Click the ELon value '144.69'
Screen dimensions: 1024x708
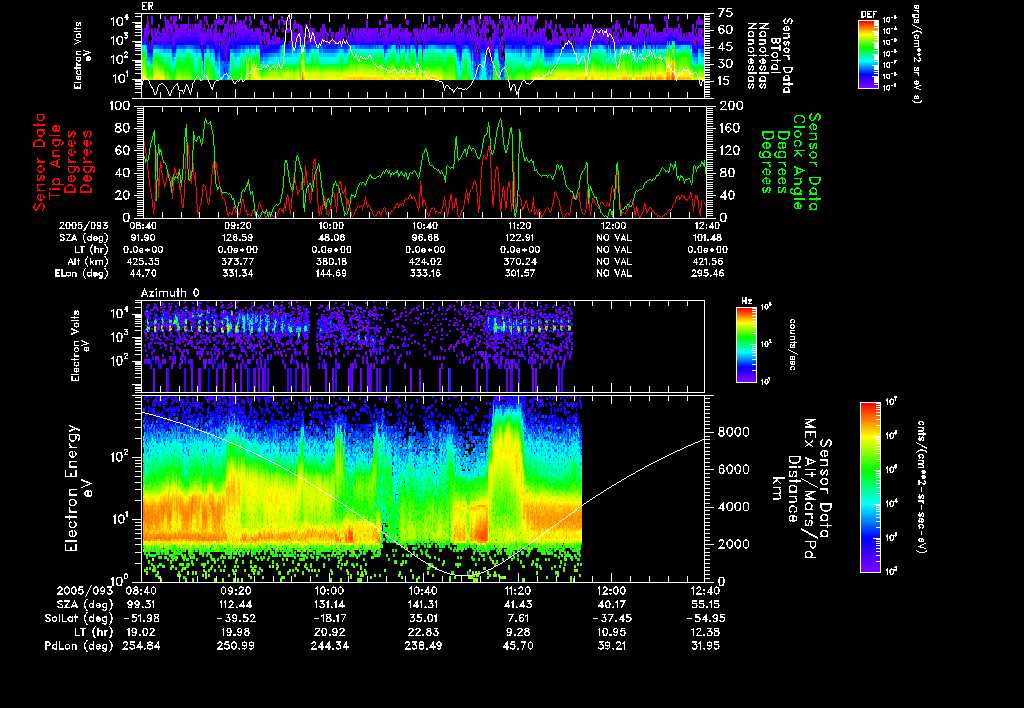pyautogui.click(x=331, y=273)
